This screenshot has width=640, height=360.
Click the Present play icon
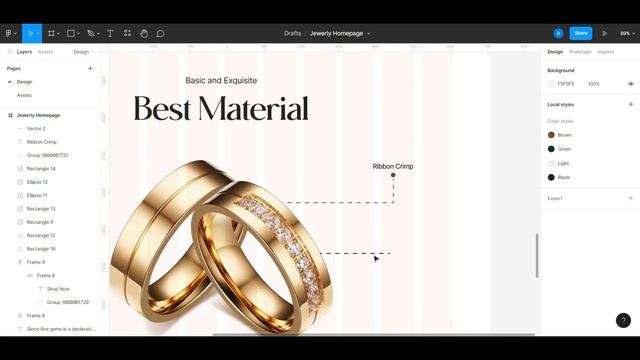coord(604,33)
